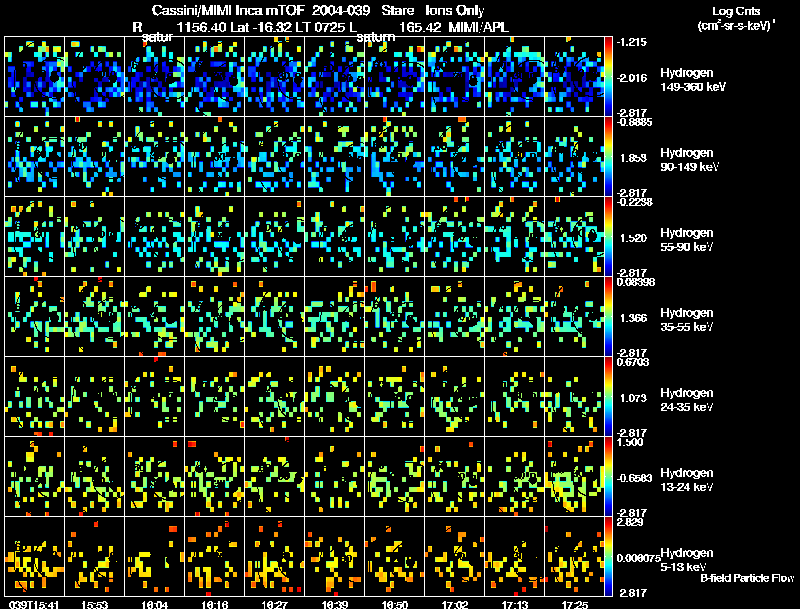The image size is (800, 609).
Task: Click the '1.366' color scale value
Action: pyautogui.click(x=633, y=318)
